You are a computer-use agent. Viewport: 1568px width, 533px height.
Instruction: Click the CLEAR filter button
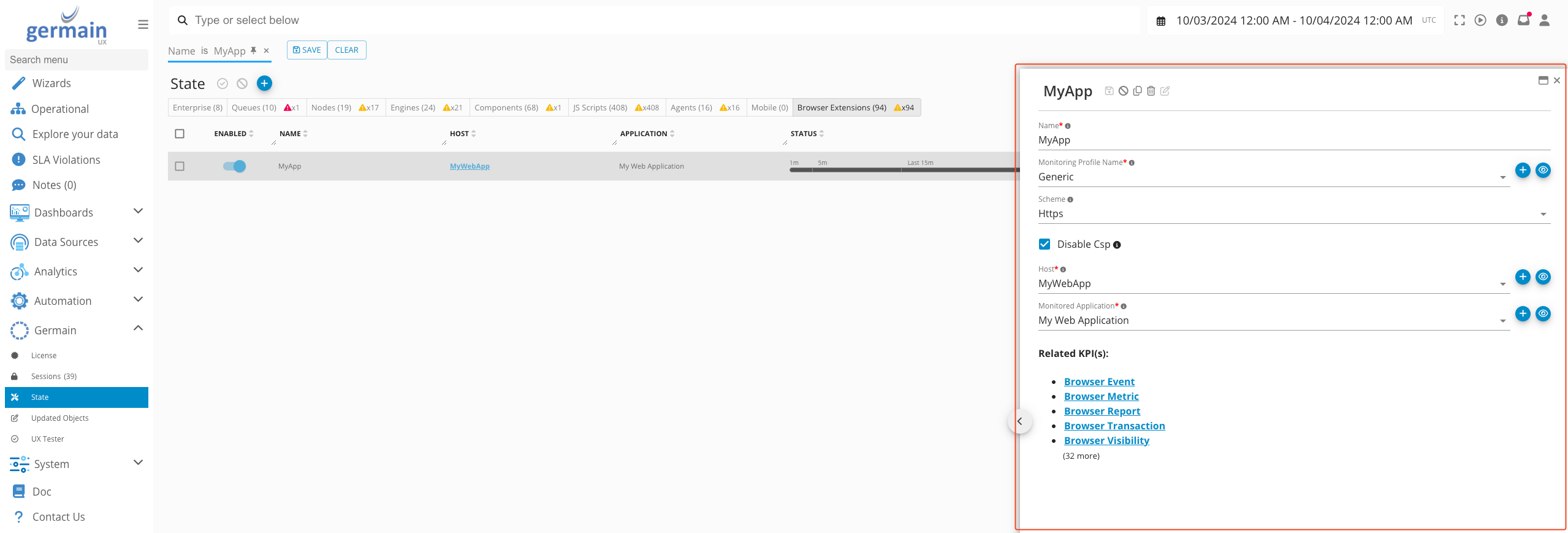(346, 50)
